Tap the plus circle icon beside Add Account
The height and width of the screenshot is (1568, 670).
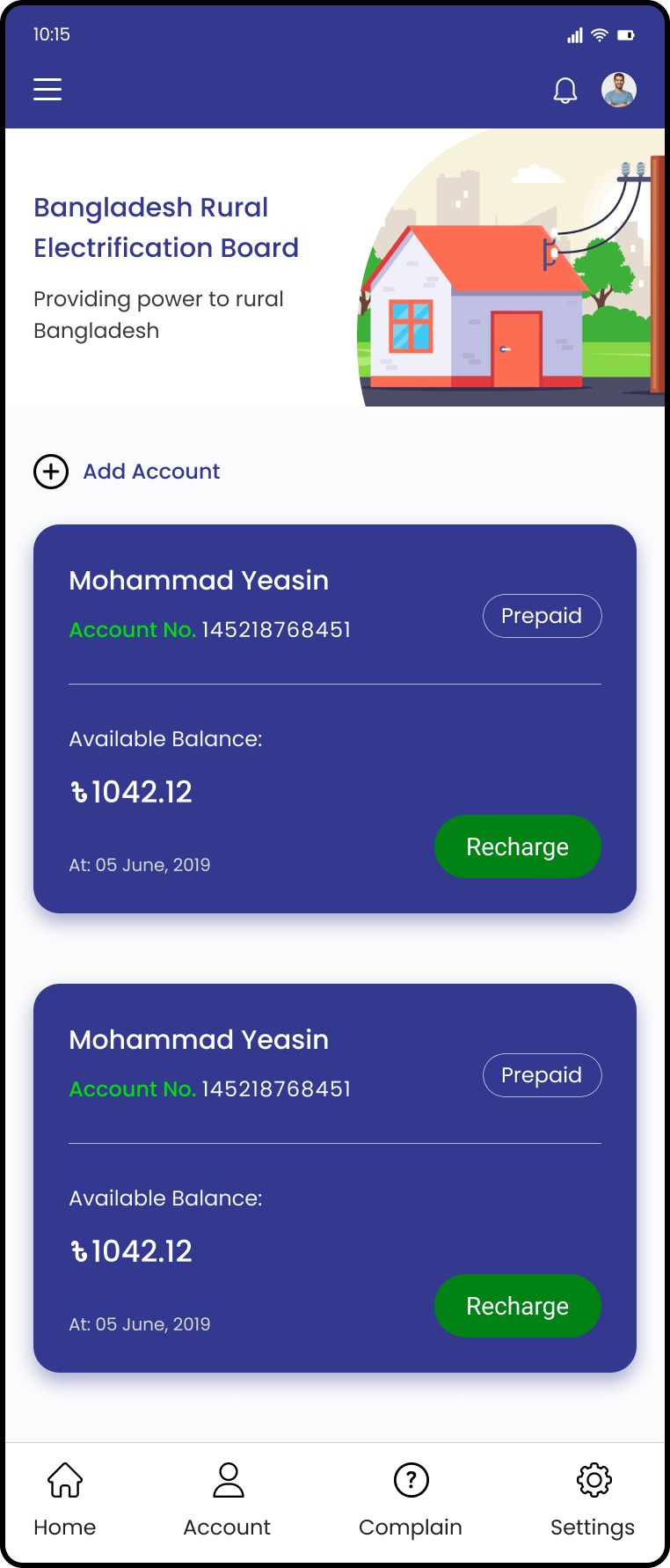click(51, 472)
